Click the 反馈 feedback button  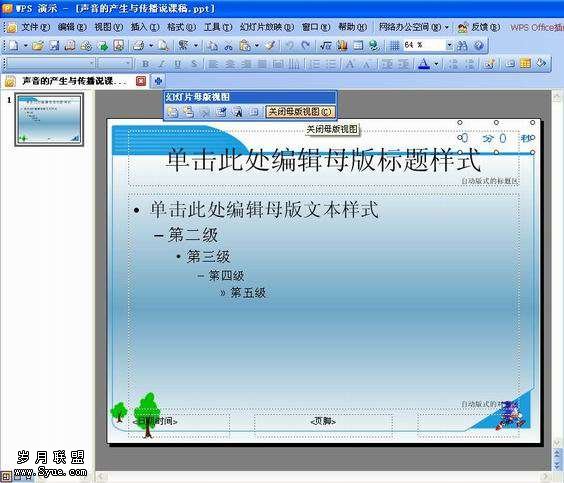(478, 27)
